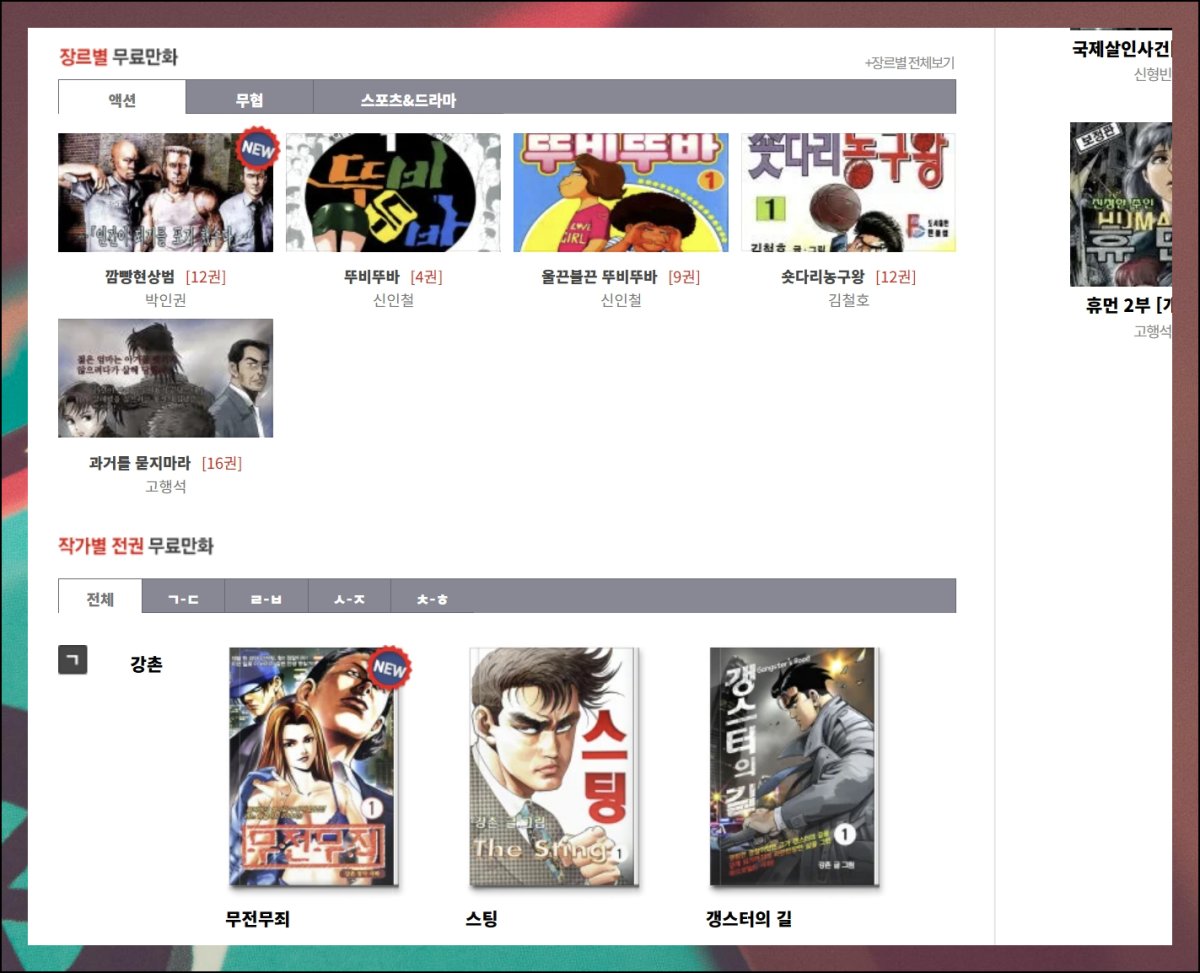Viewport: 1200px width, 973px height.
Task: Open 국제살인사건 title in sidebar
Action: pyautogui.click(x=1121, y=48)
